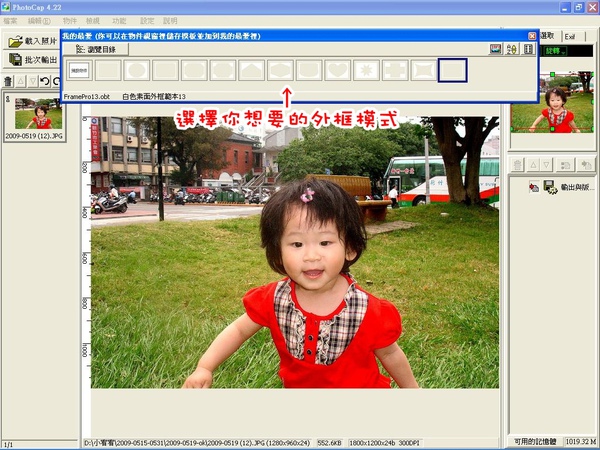Click the 輸出與版... output button

click(x=577, y=187)
